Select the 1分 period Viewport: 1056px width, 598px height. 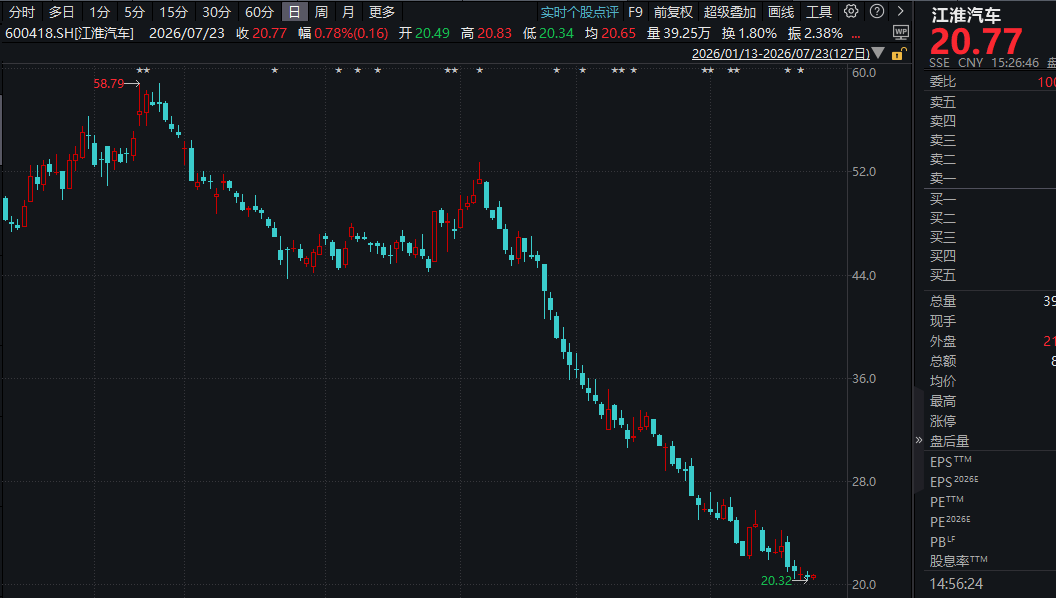coord(100,12)
